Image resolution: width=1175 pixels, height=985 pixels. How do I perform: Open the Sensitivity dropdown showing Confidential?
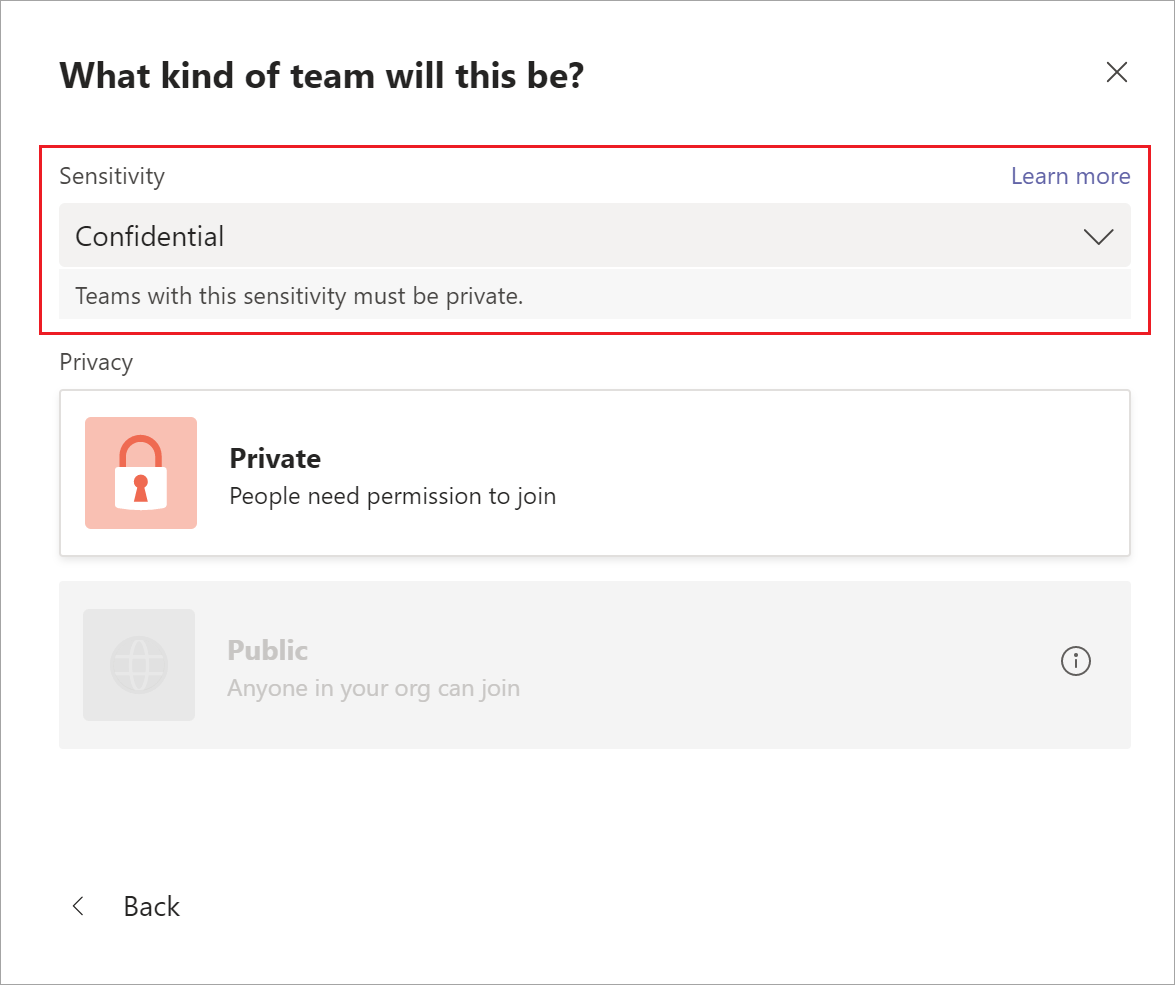(x=595, y=236)
